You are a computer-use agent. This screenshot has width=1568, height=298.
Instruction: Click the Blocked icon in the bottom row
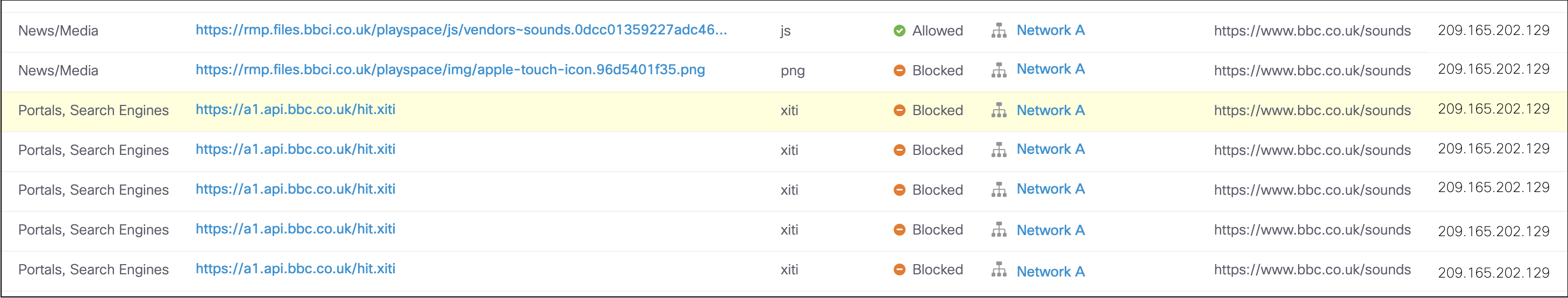pyautogui.click(x=899, y=269)
